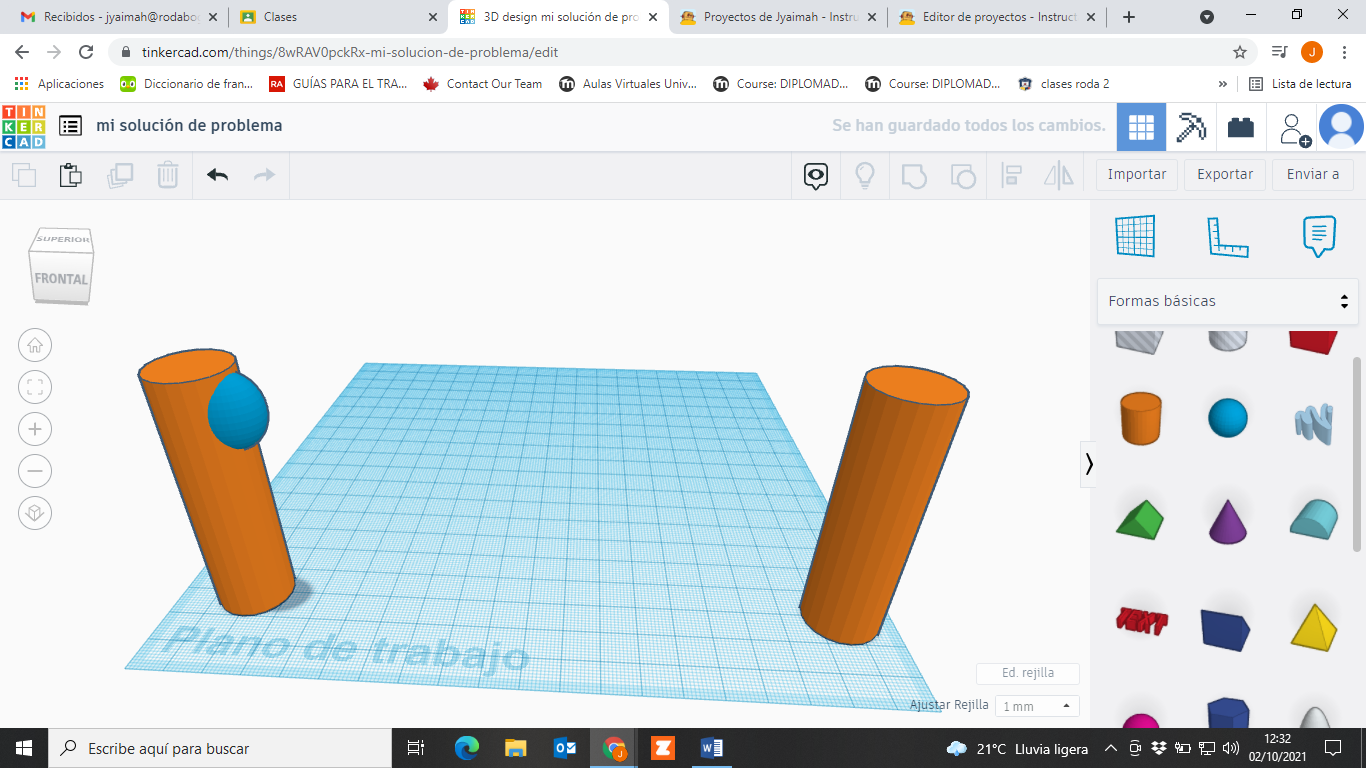
Task: Click the Hide selected lightbulb icon
Action: pyautogui.click(x=865, y=176)
